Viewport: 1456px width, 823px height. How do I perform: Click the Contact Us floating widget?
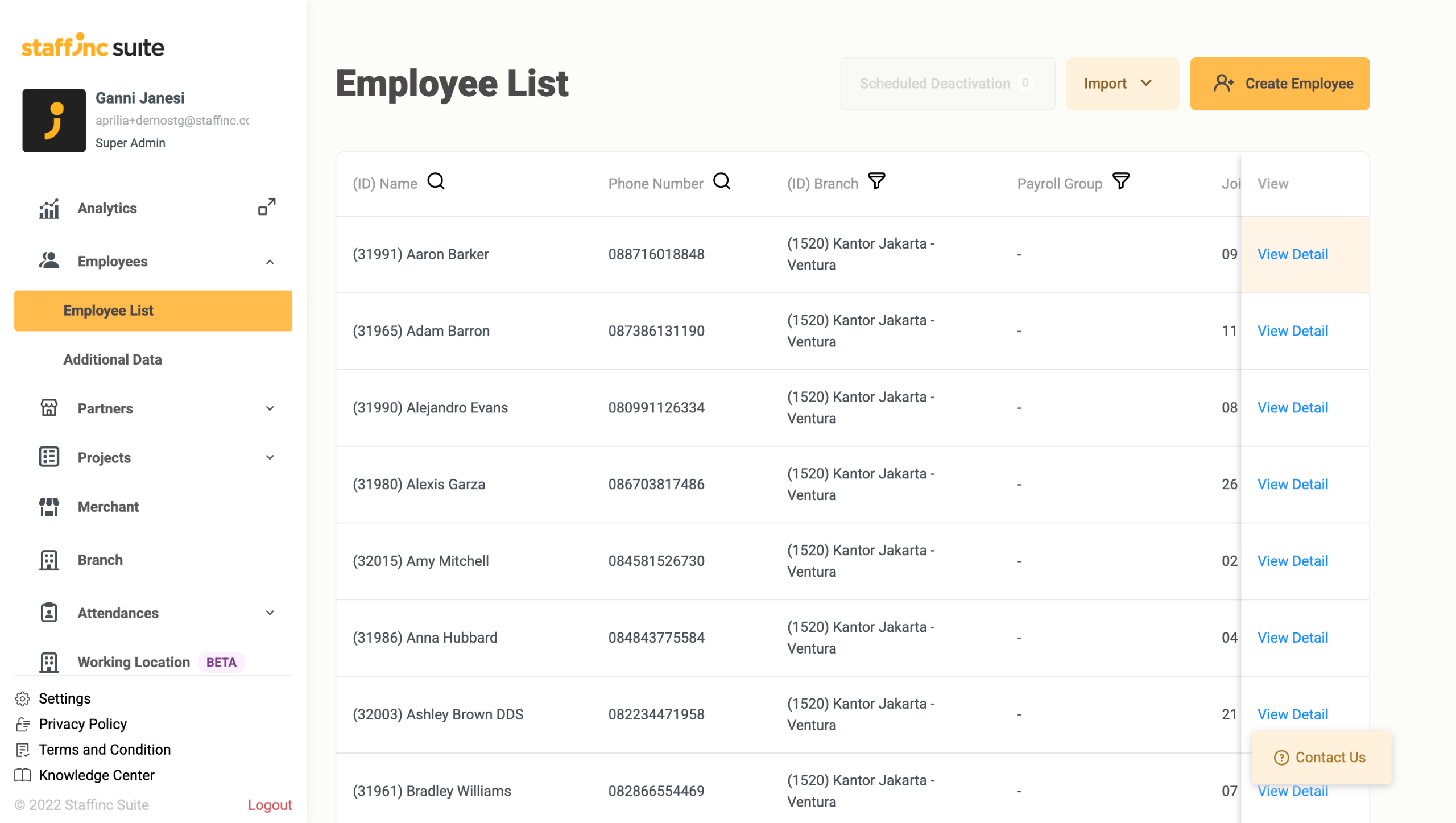tap(1321, 758)
